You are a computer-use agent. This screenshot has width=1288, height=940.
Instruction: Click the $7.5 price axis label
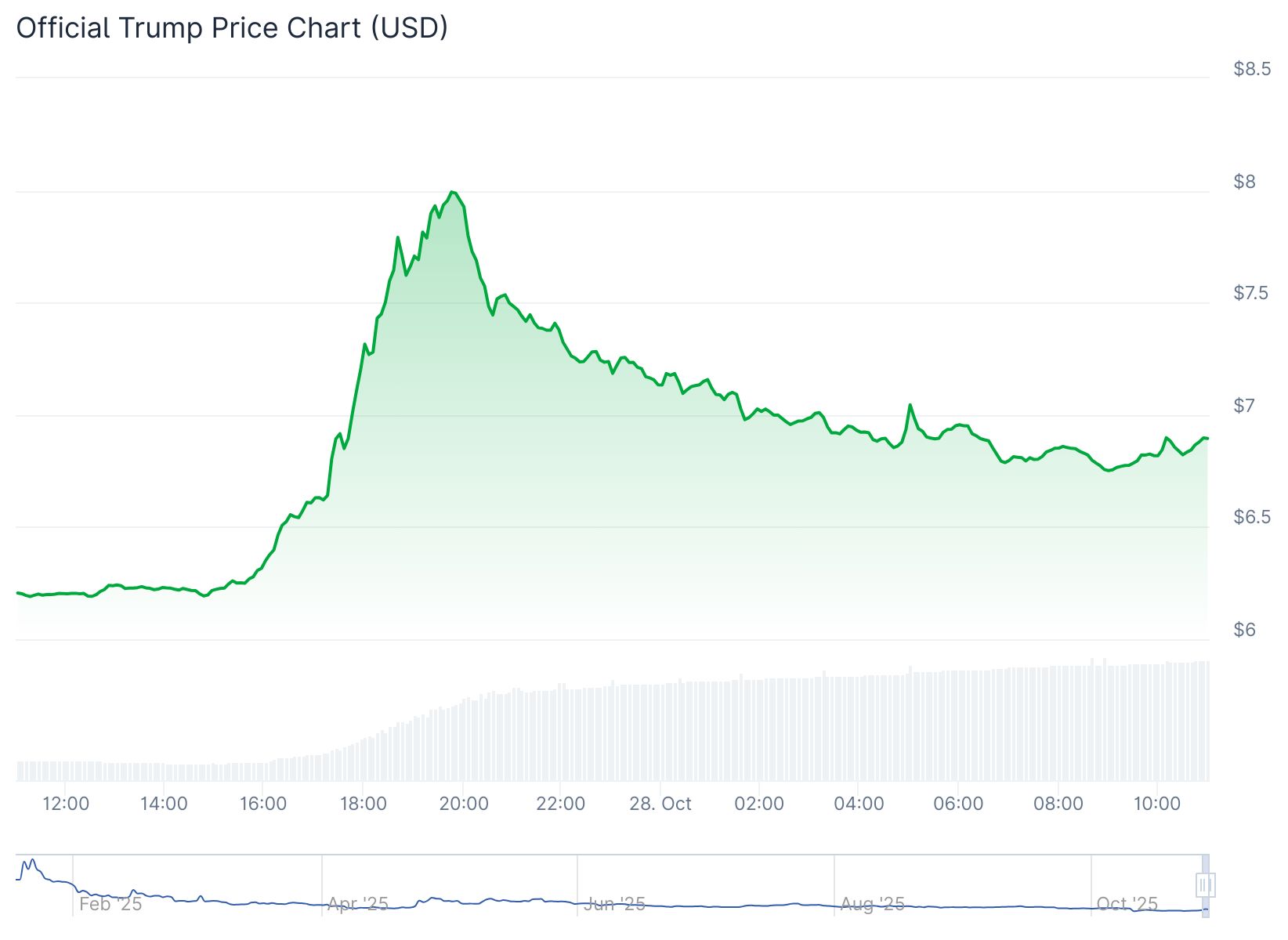click(1251, 293)
